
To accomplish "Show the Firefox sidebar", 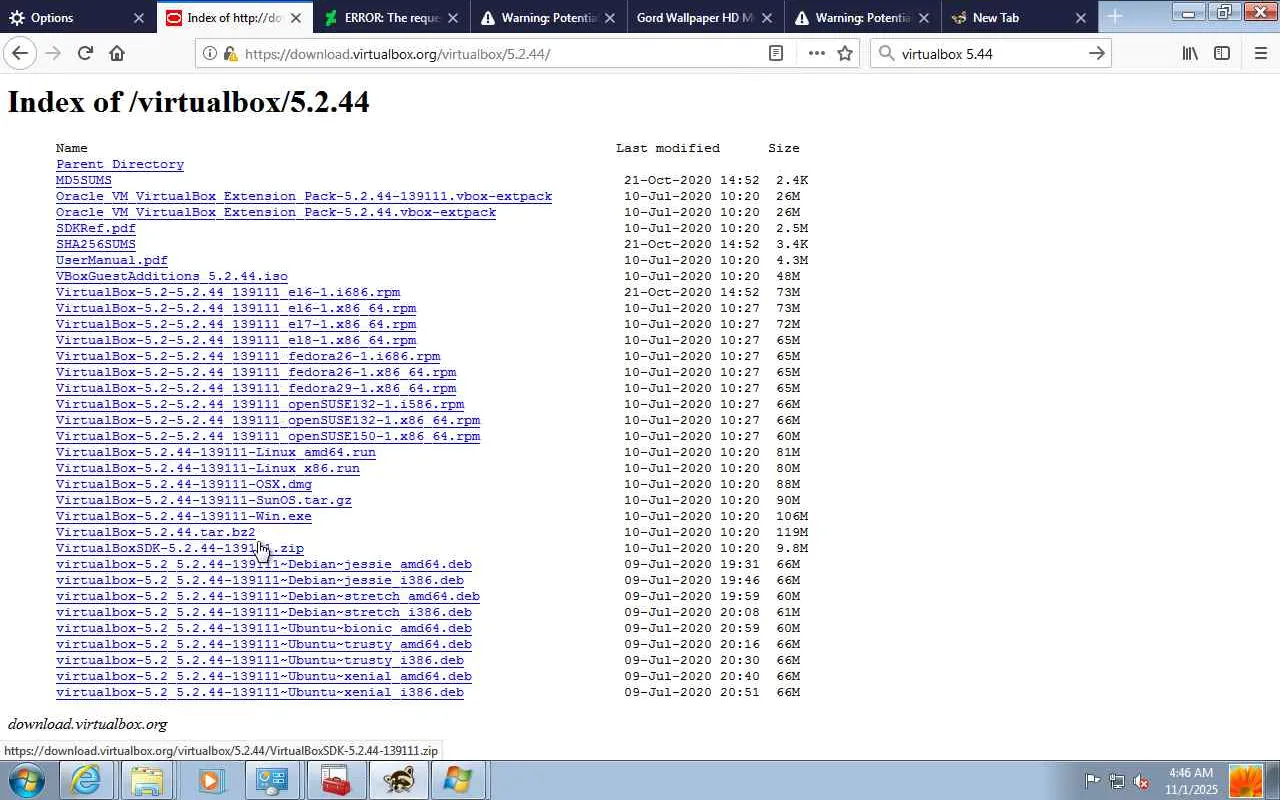I will (x=1222, y=54).
